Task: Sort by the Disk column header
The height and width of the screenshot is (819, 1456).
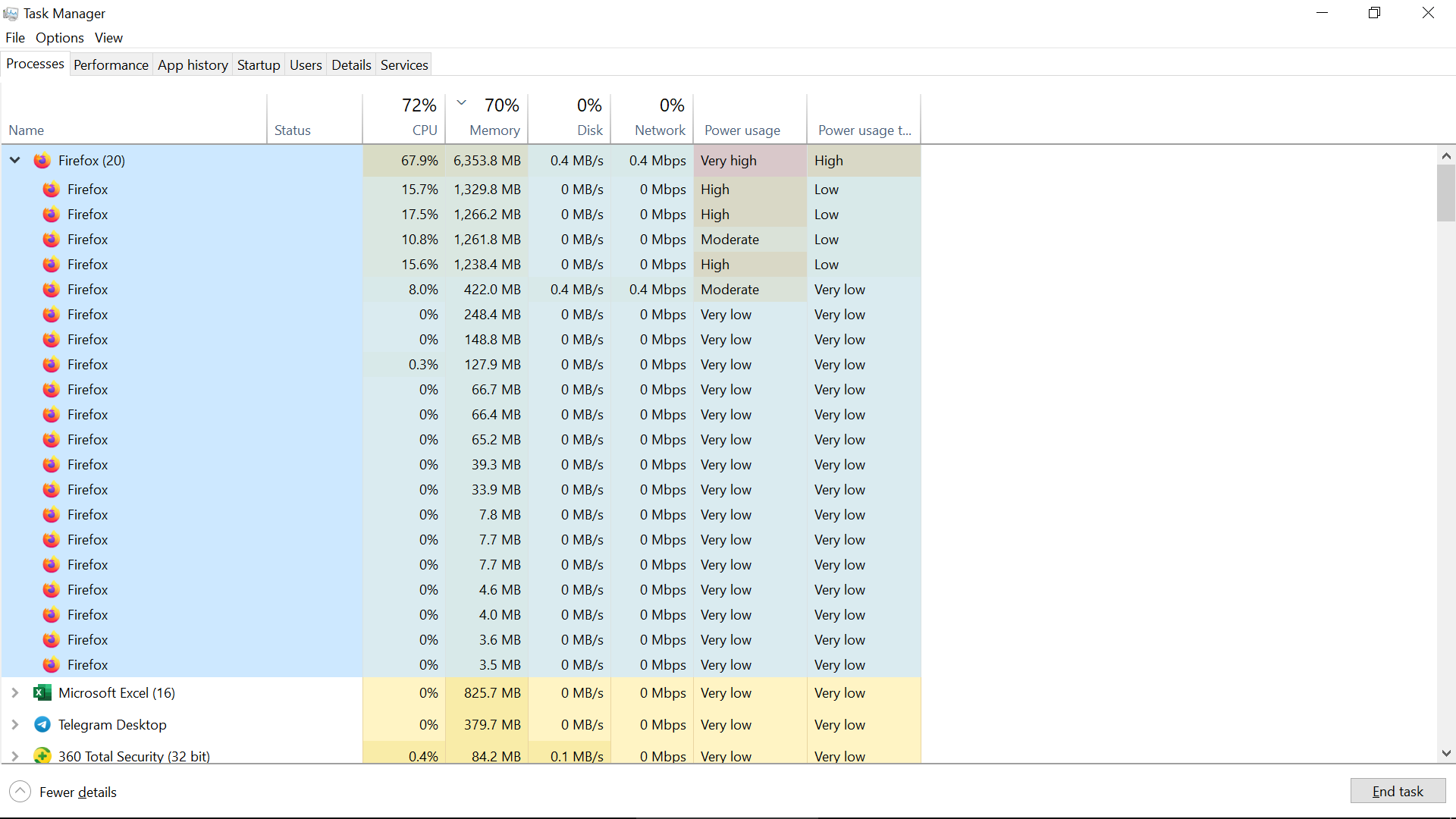Action: pos(570,118)
